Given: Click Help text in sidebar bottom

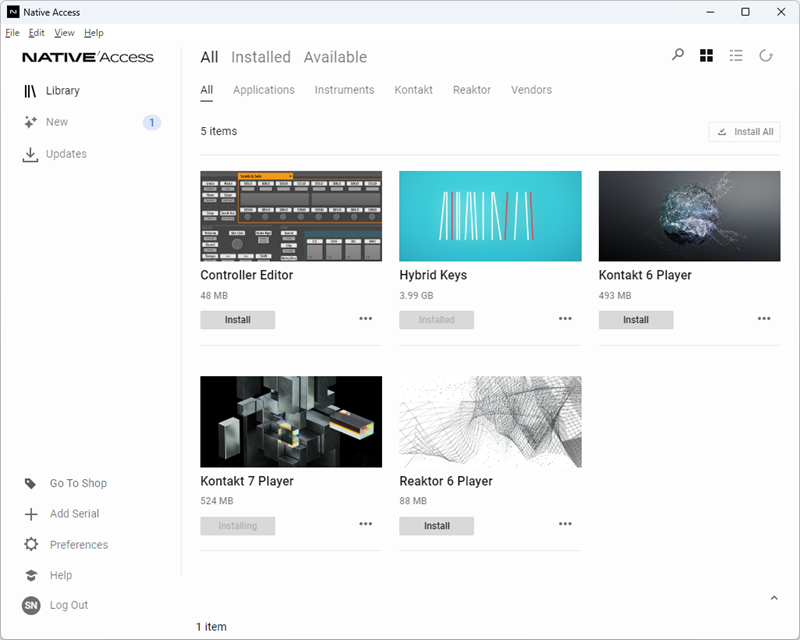Looking at the screenshot, I should [x=61, y=575].
